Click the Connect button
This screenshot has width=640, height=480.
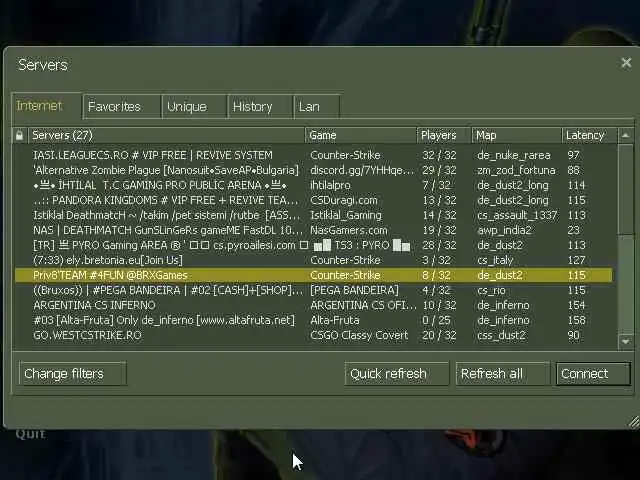tap(593, 373)
